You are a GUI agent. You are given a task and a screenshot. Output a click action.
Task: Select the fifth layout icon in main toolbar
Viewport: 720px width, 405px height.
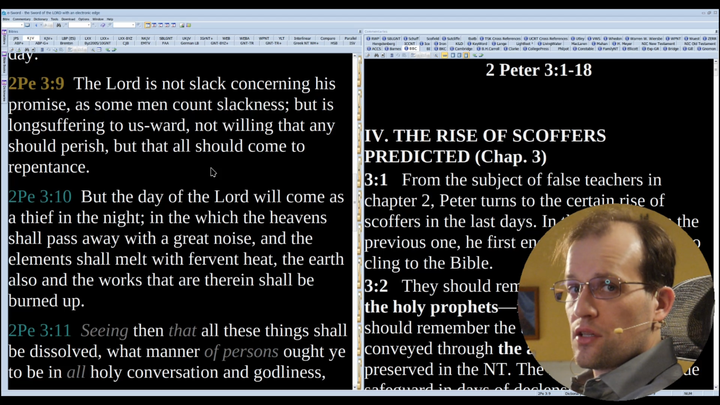pyautogui.click(x=173, y=25)
